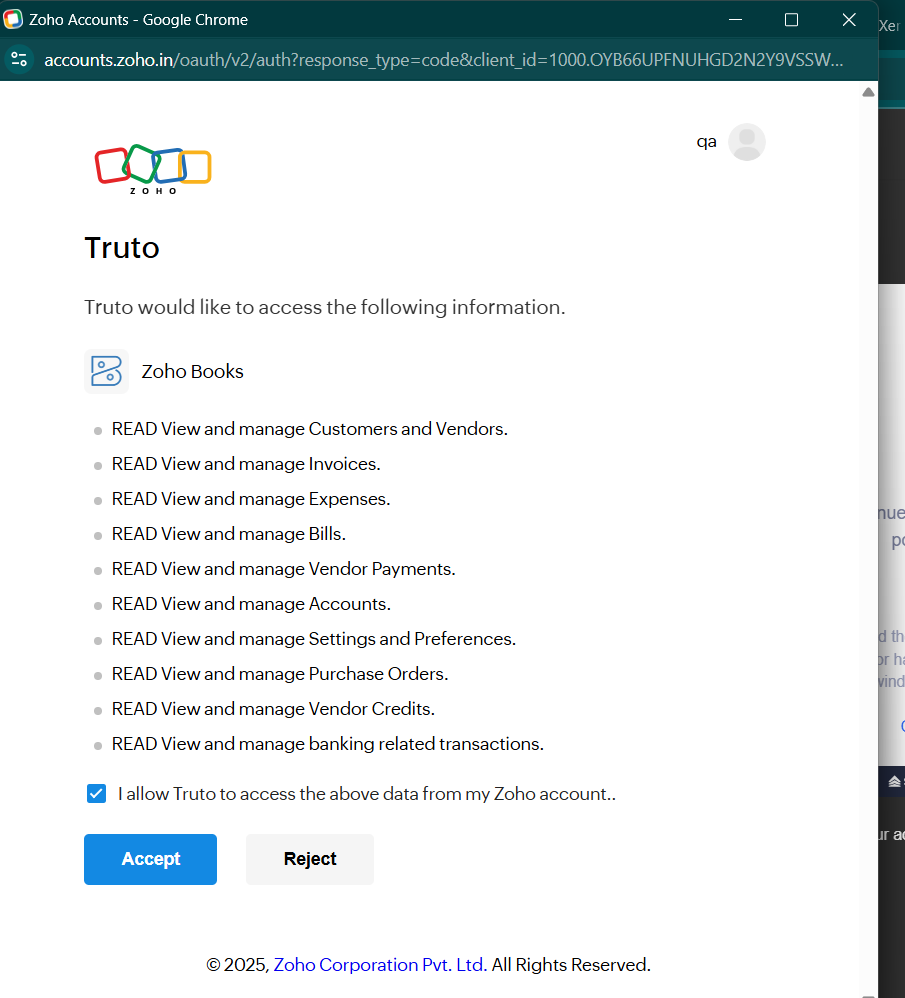Click the Zoho Books app icon
Screen dimensions: 905x998
[106, 371]
